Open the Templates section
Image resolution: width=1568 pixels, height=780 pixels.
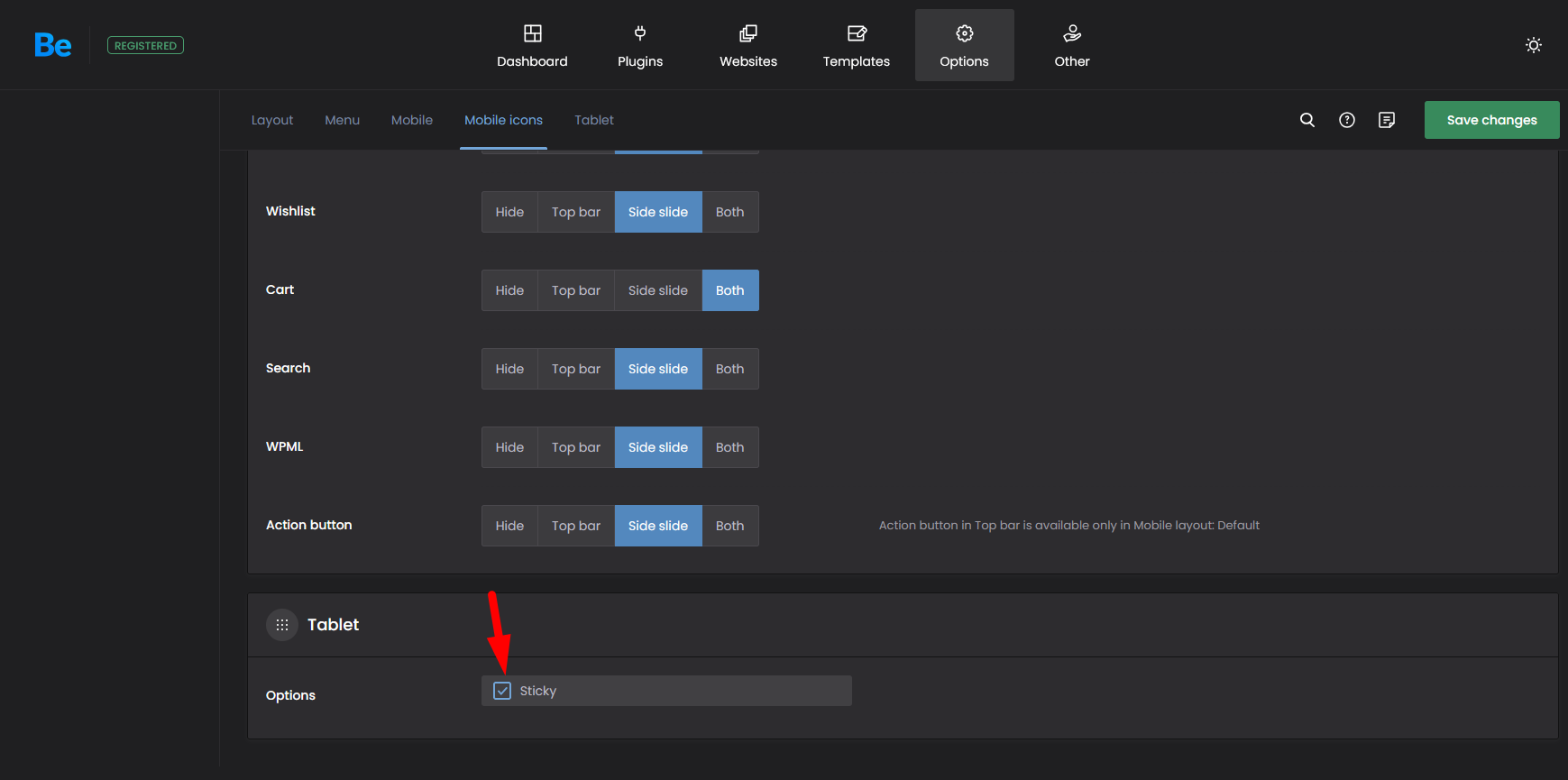point(856,46)
